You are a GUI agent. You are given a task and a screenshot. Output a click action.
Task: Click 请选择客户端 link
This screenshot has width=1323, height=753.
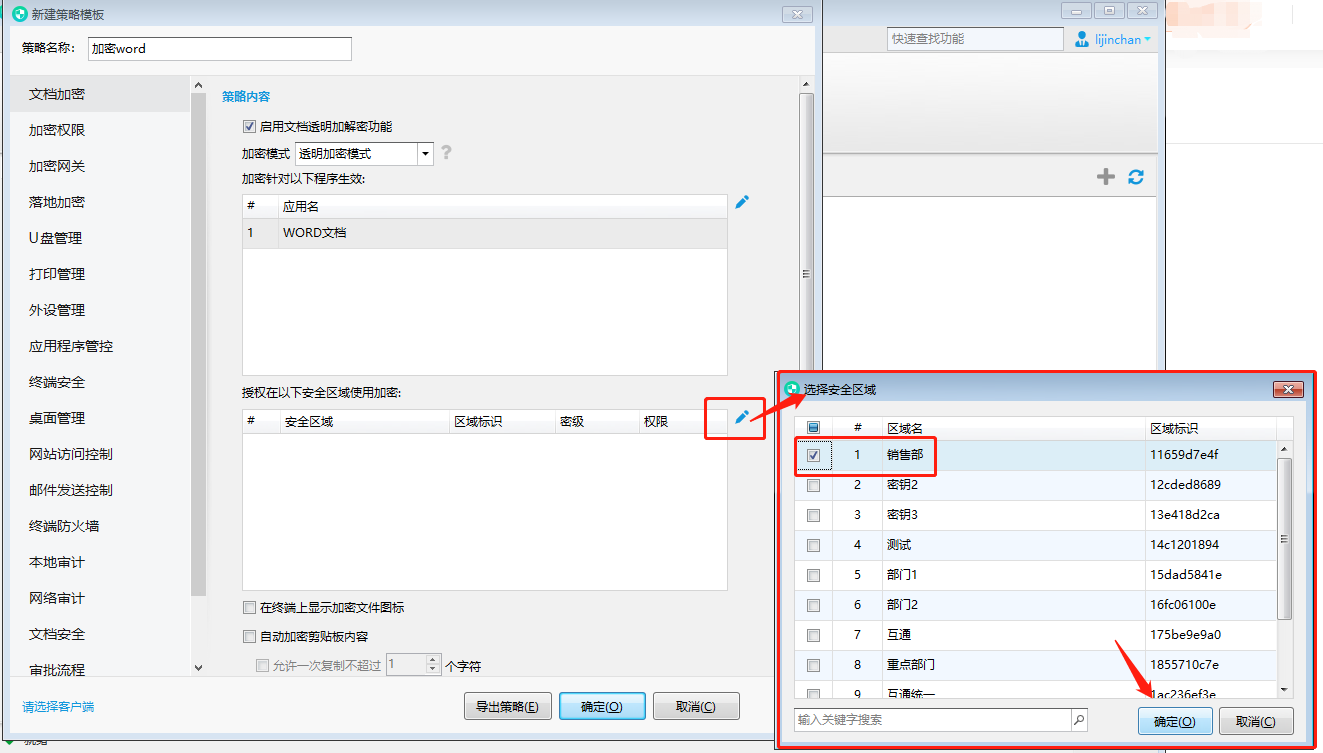coord(58,707)
